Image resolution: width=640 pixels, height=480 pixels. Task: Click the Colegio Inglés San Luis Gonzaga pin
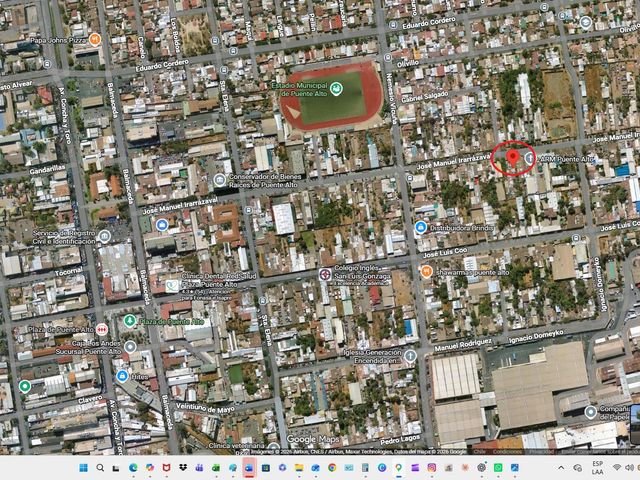tap(325, 274)
